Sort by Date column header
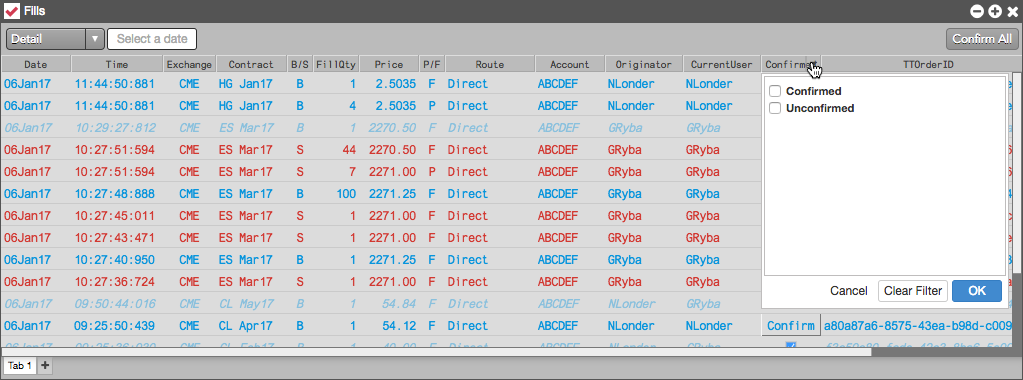This screenshot has width=1023, height=380. [36, 65]
